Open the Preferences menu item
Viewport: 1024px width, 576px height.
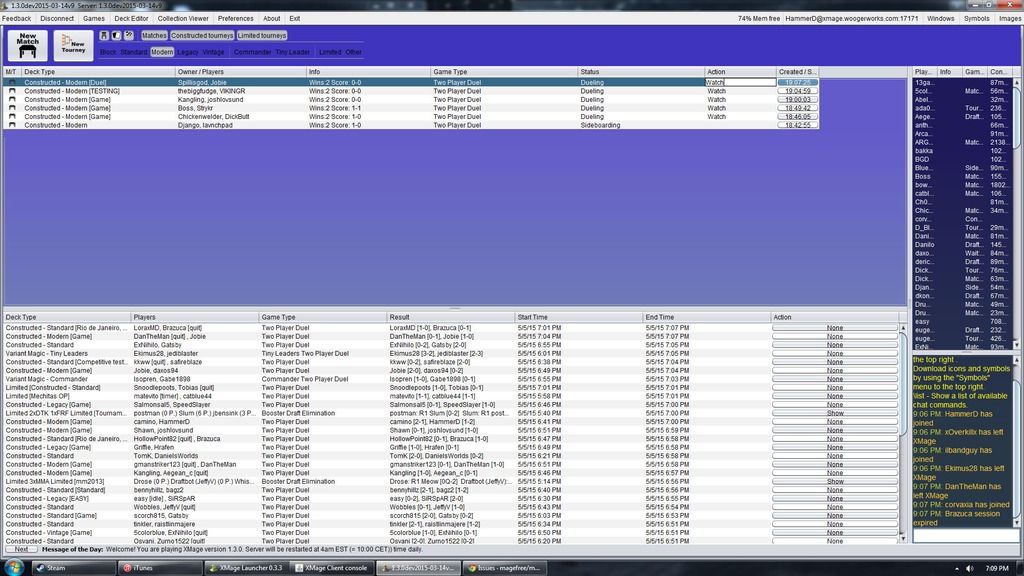click(x=235, y=18)
